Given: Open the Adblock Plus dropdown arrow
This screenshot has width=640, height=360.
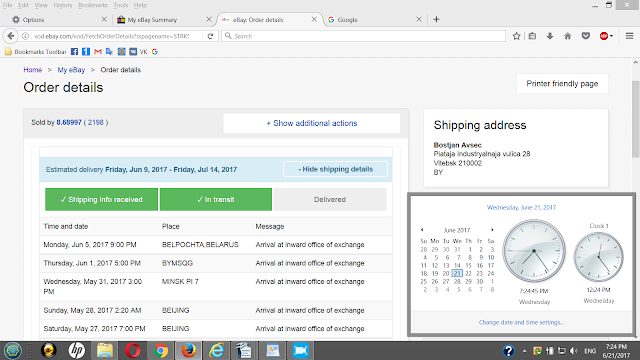Looking at the screenshot, I should click(611, 36).
